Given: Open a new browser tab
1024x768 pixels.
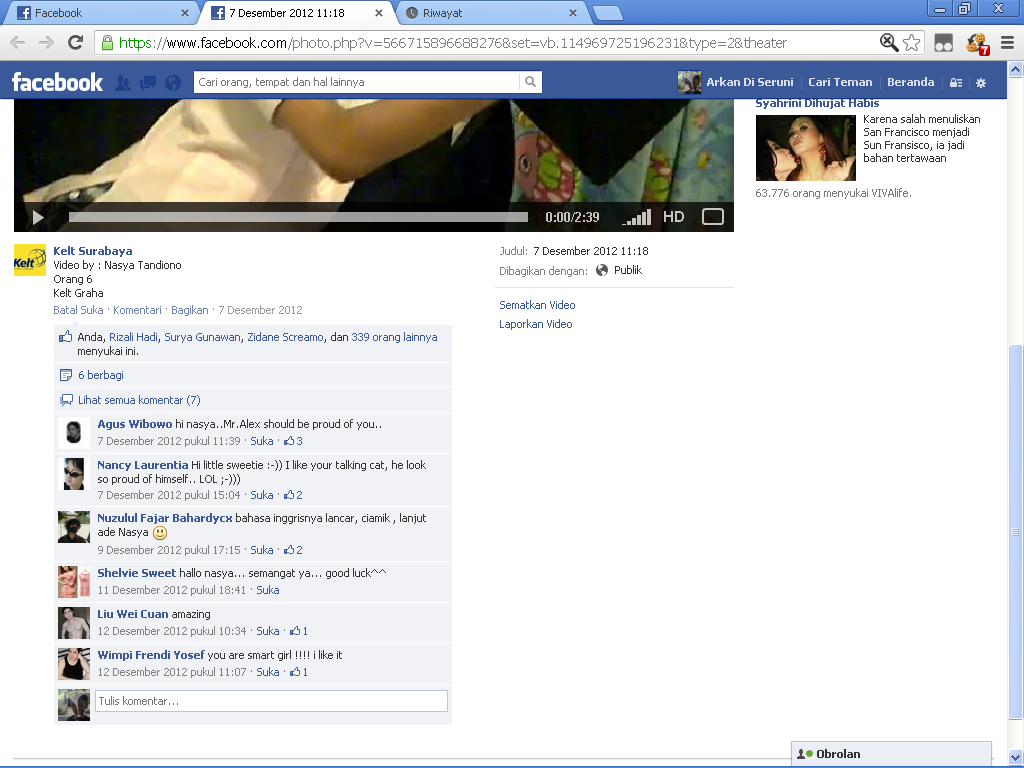Looking at the screenshot, I should point(607,13).
